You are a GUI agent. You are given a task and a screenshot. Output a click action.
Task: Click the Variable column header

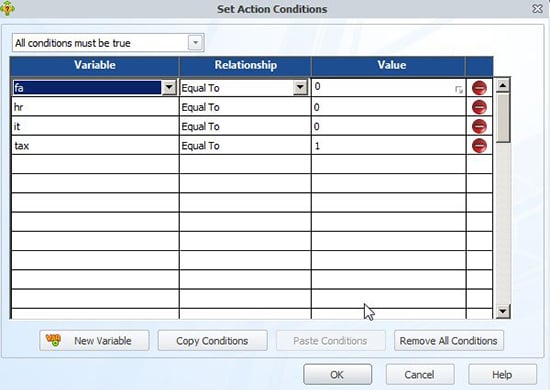95,66
